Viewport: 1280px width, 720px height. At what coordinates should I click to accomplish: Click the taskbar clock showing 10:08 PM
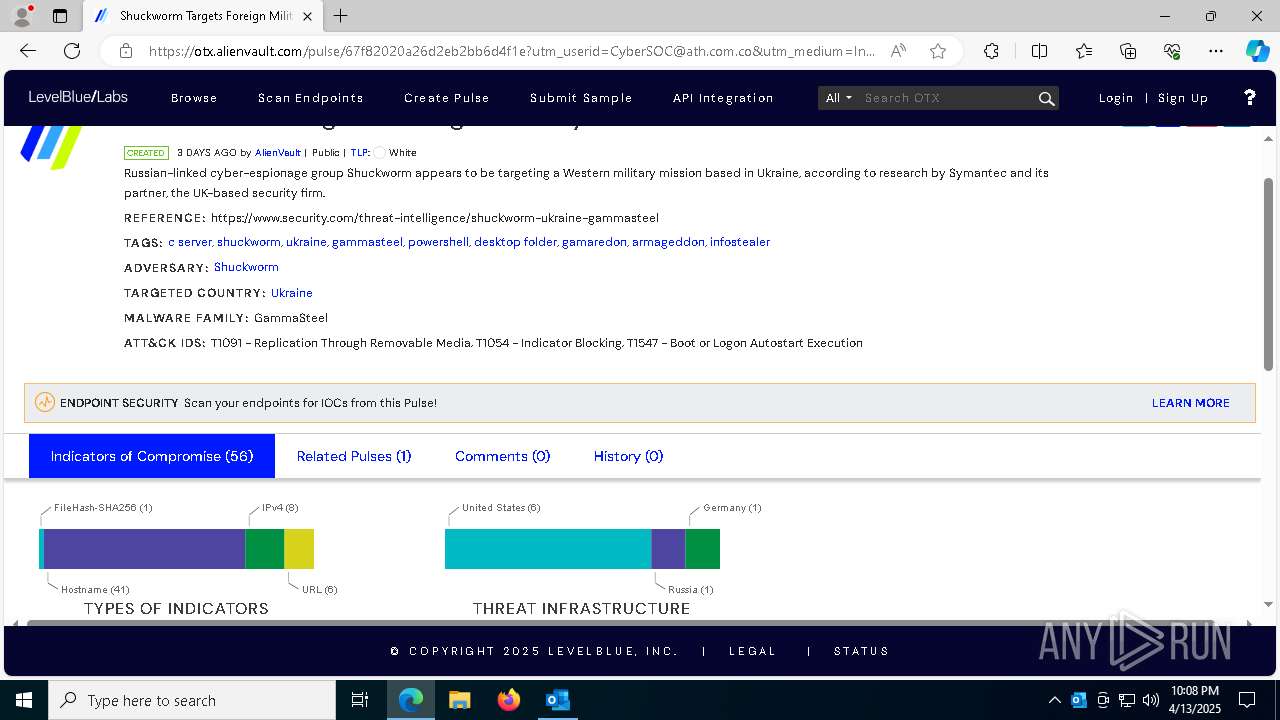pos(1194,700)
